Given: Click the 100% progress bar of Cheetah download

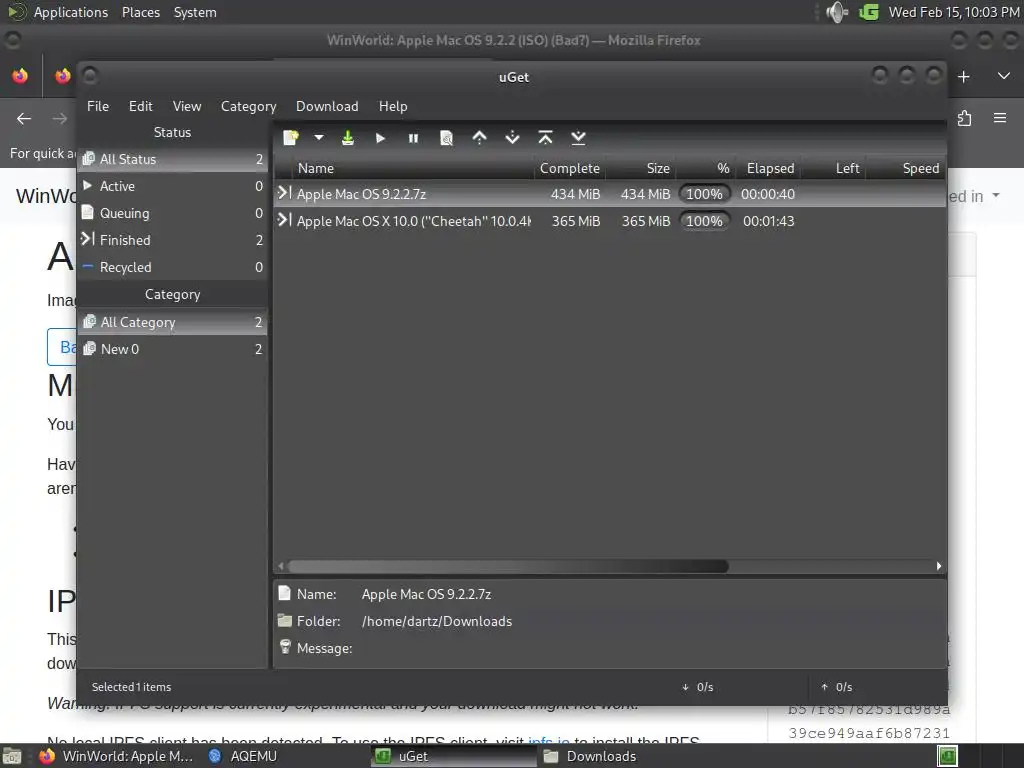Looking at the screenshot, I should 704,221.
